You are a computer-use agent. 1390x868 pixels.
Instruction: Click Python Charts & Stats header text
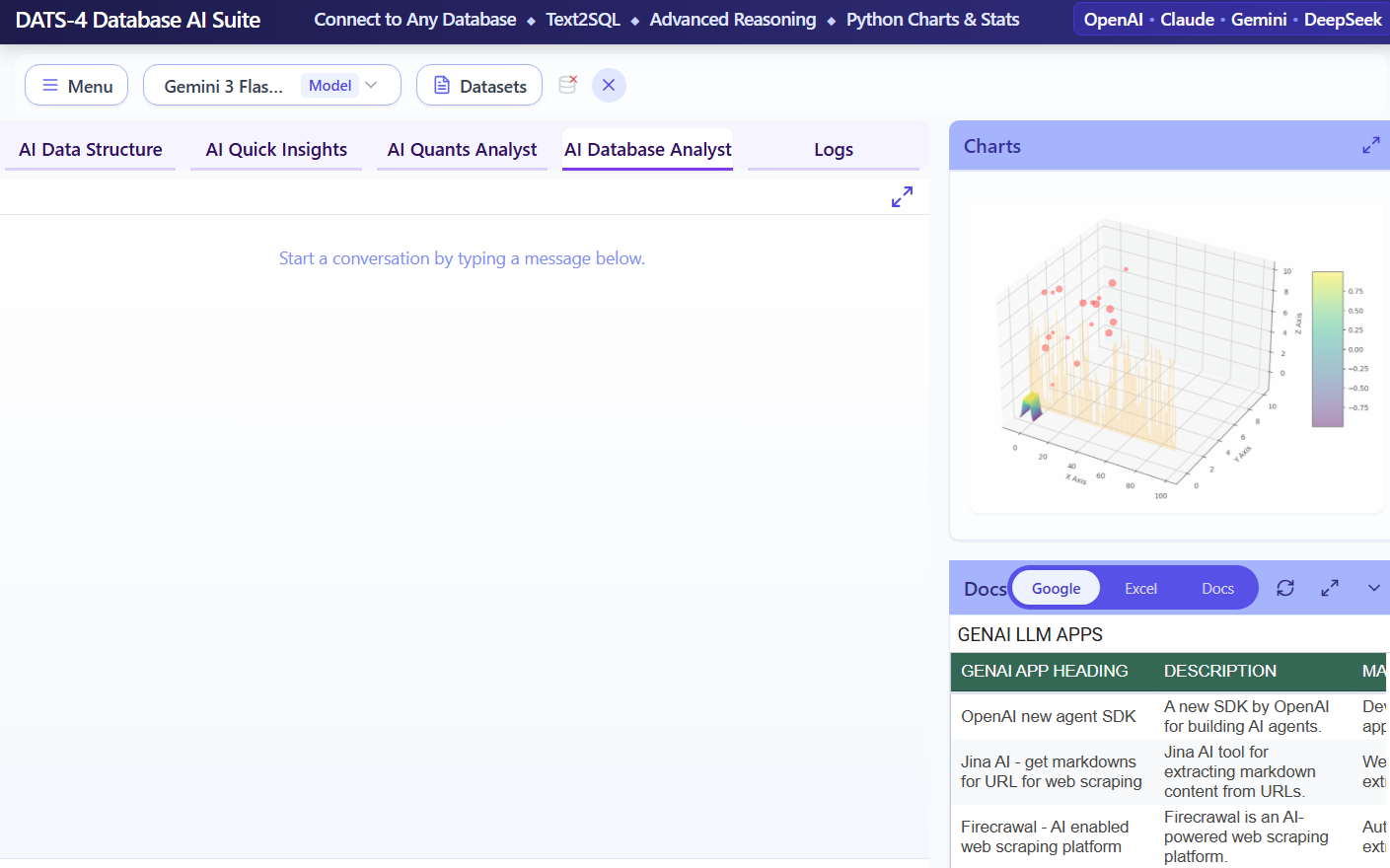click(932, 20)
